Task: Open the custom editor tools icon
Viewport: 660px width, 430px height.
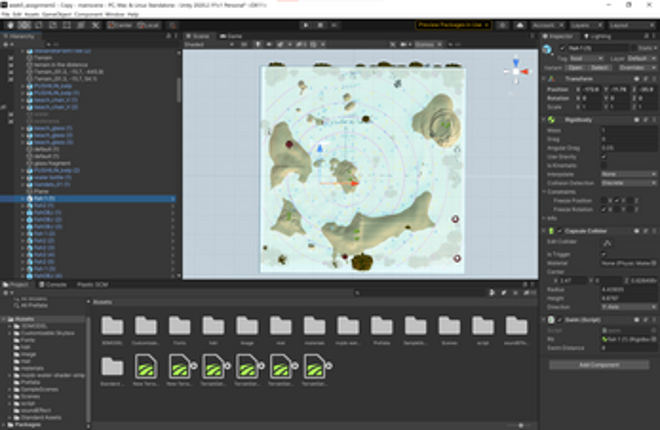Action: 96,25
